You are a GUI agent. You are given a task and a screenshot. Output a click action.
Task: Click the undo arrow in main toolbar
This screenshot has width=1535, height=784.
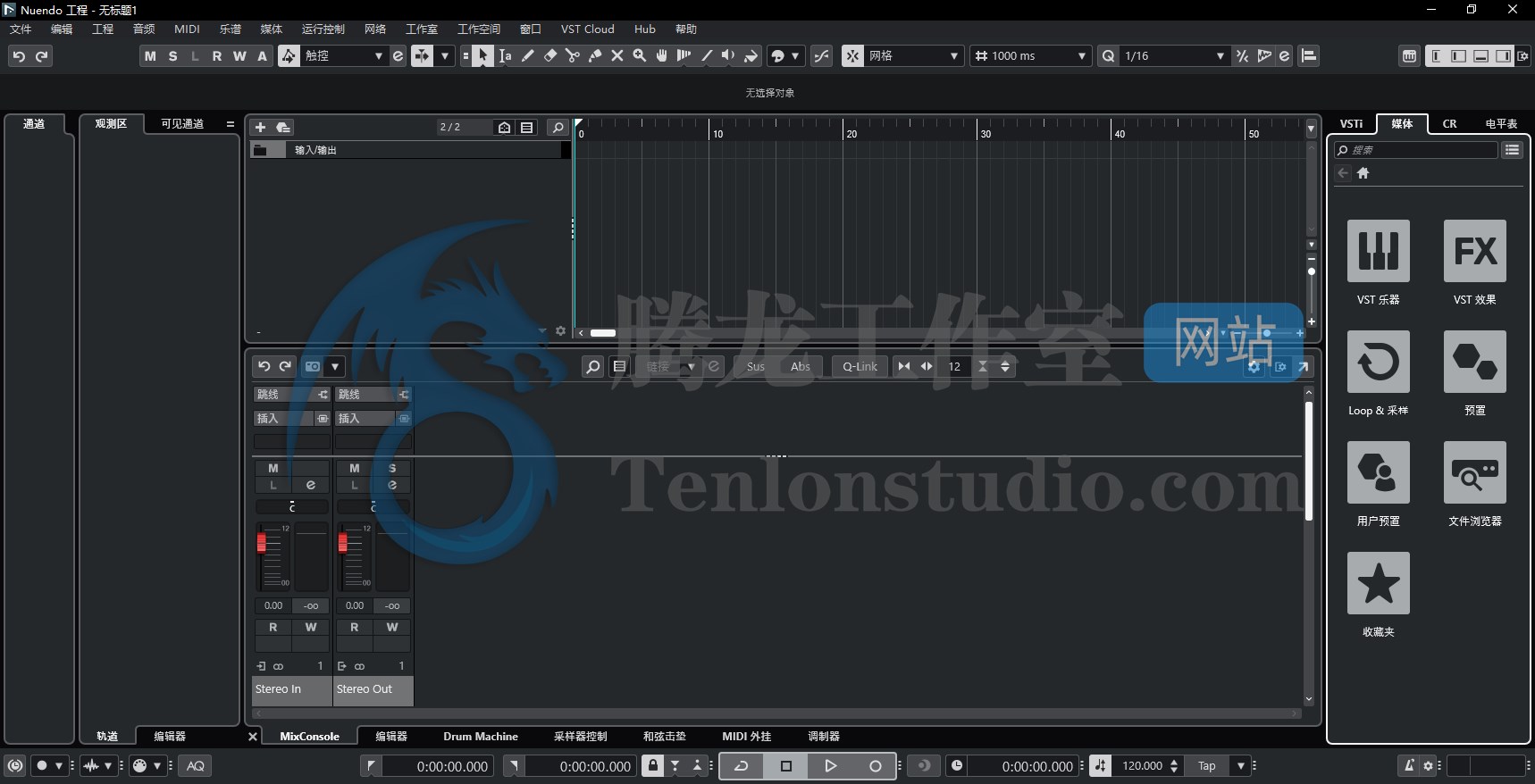[x=19, y=55]
